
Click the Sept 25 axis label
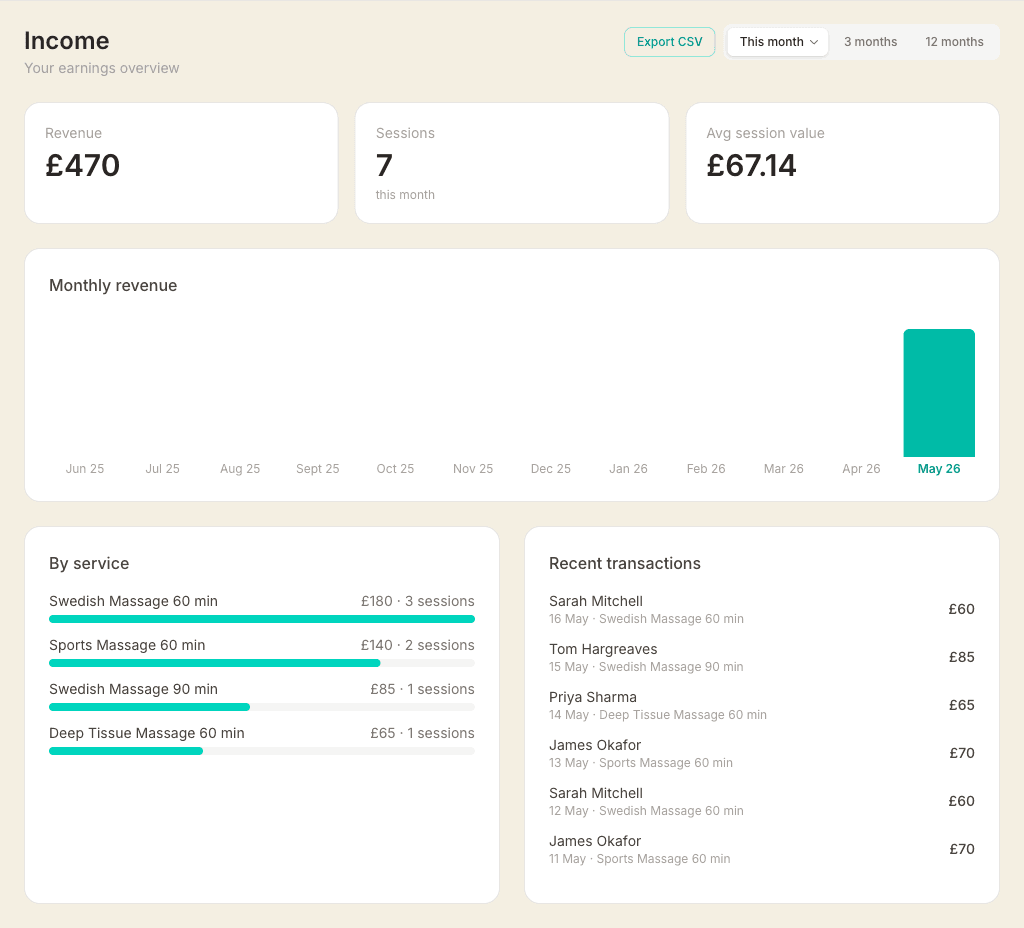(317, 468)
